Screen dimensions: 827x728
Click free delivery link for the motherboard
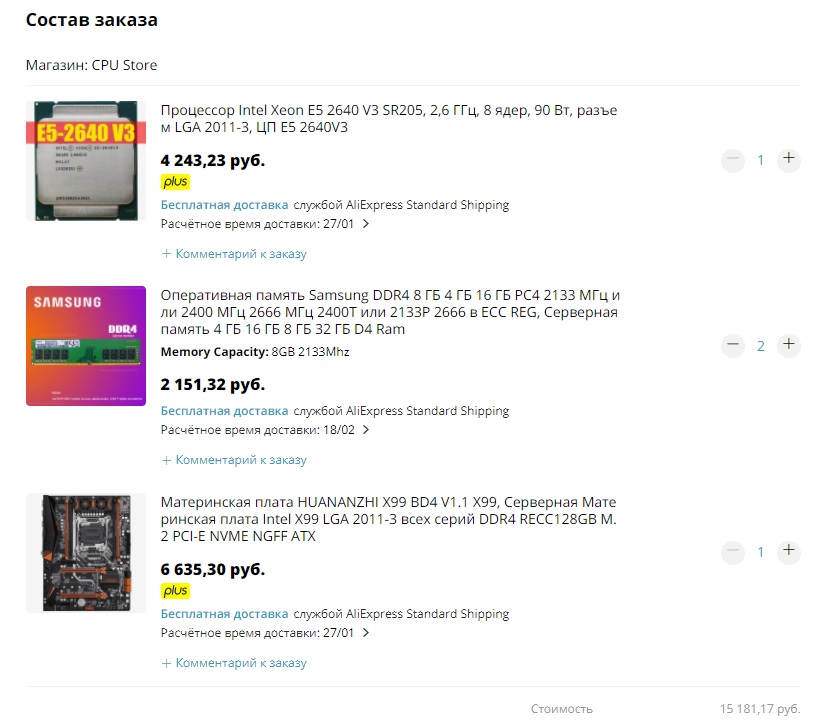(x=225, y=614)
